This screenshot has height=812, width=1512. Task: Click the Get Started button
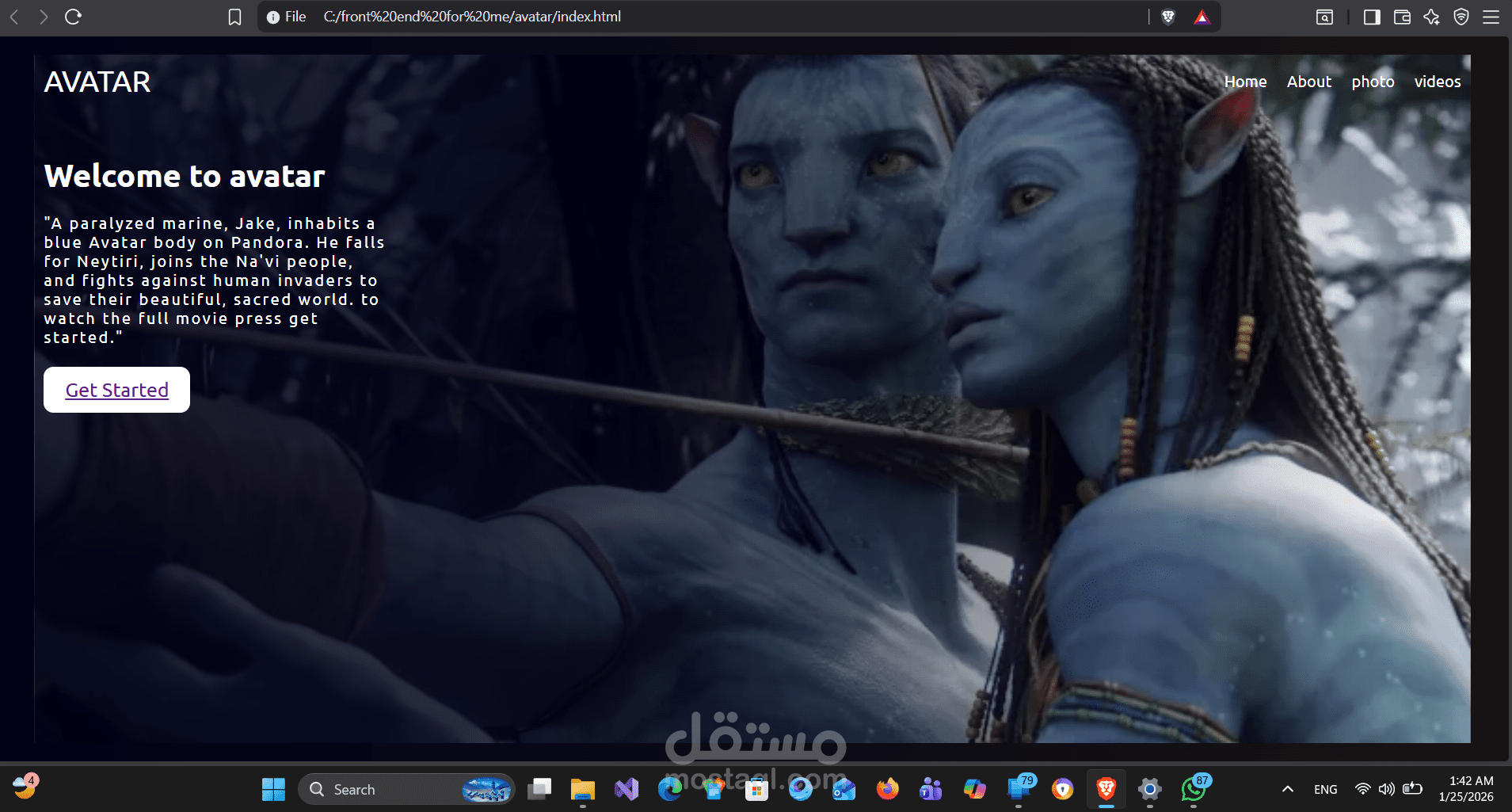(116, 389)
